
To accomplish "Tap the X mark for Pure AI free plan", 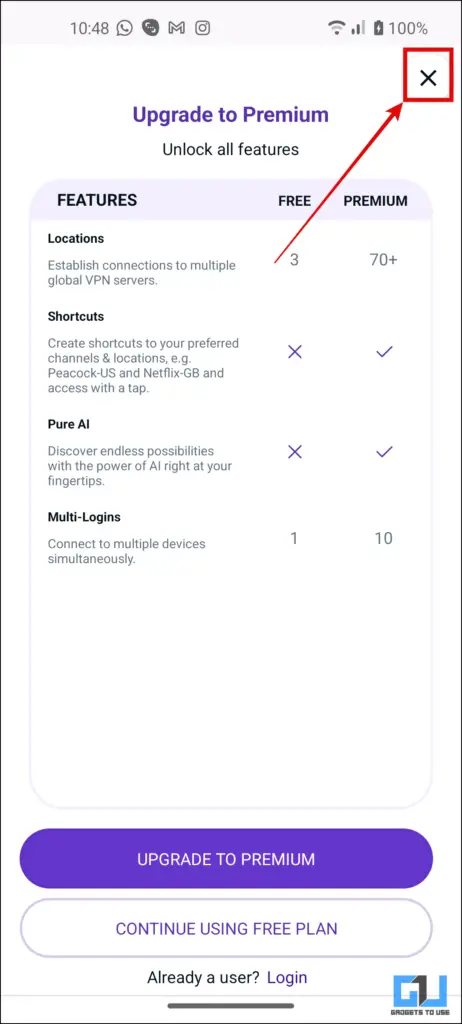I will pyautogui.click(x=295, y=451).
